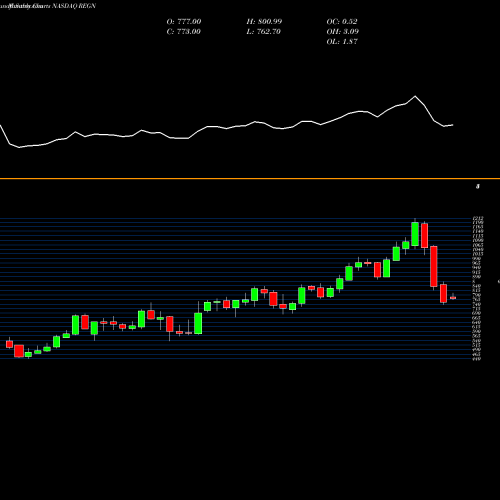This screenshot has width=500, height=500.
Task: Click the high value H: 800.99
Action: pos(264,21)
